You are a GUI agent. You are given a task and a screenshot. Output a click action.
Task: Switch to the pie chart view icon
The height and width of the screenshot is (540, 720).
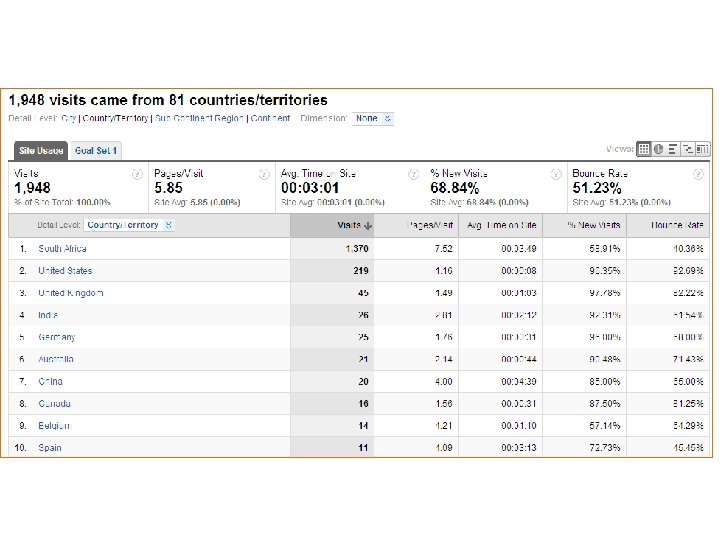click(x=659, y=149)
